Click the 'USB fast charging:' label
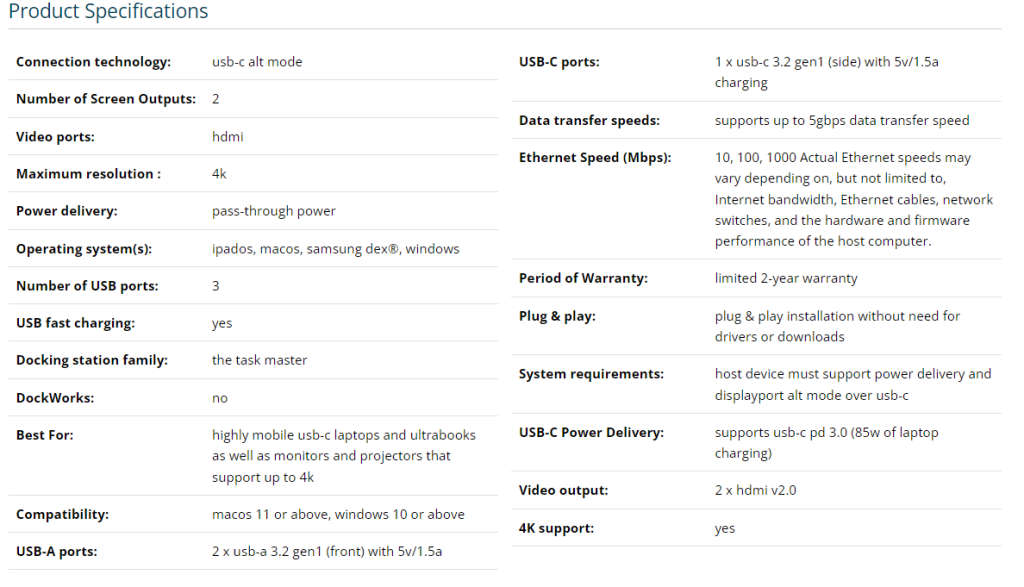1024x587 pixels. [75, 323]
